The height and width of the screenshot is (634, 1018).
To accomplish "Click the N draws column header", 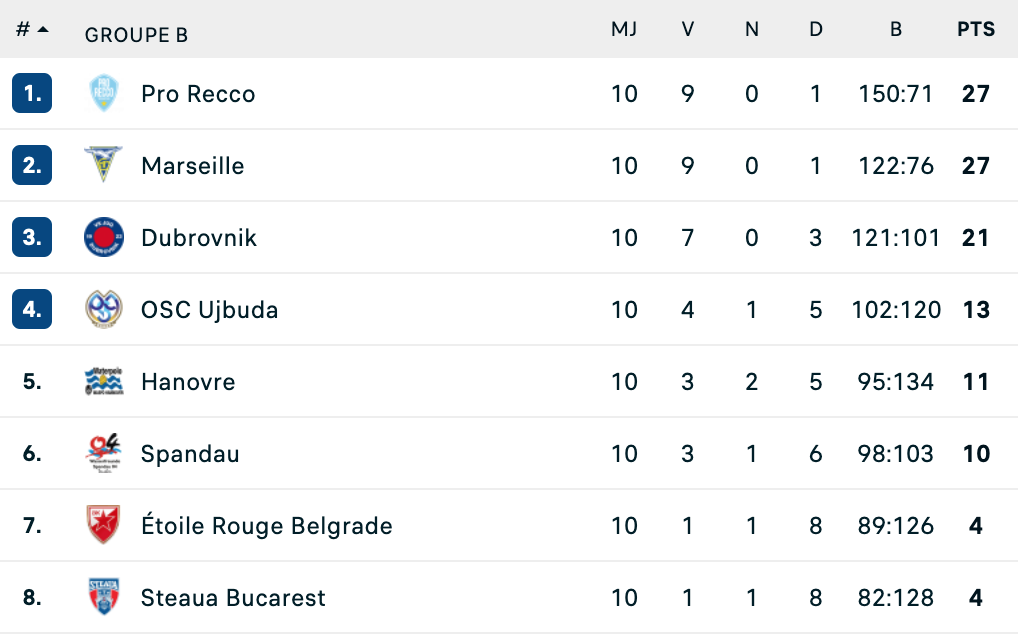I will click(x=752, y=30).
